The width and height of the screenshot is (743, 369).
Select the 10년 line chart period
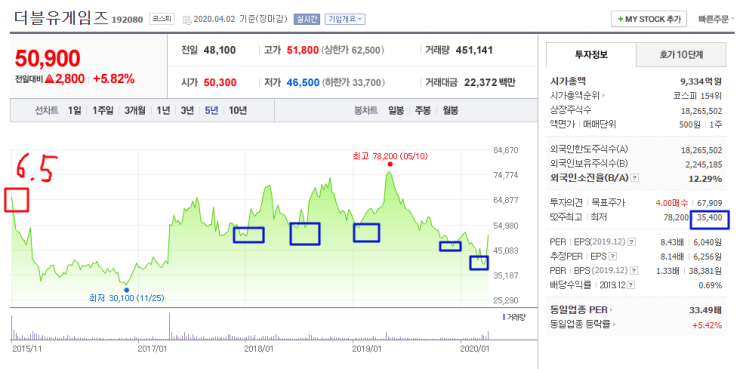click(x=238, y=111)
